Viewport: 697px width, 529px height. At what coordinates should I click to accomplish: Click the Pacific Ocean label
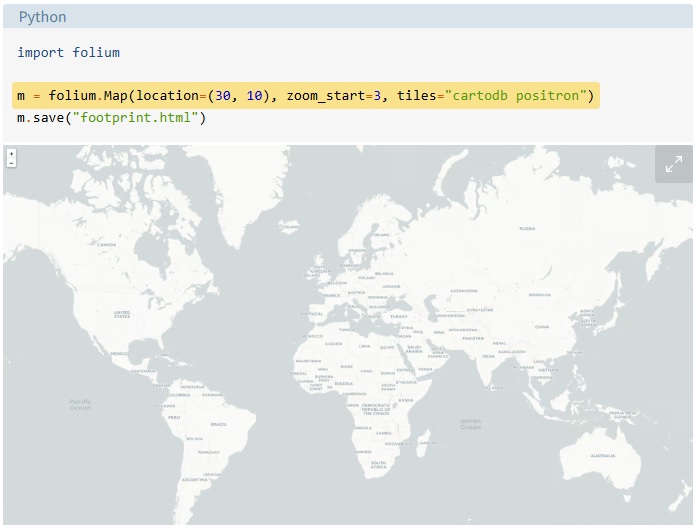pos(80,404)
